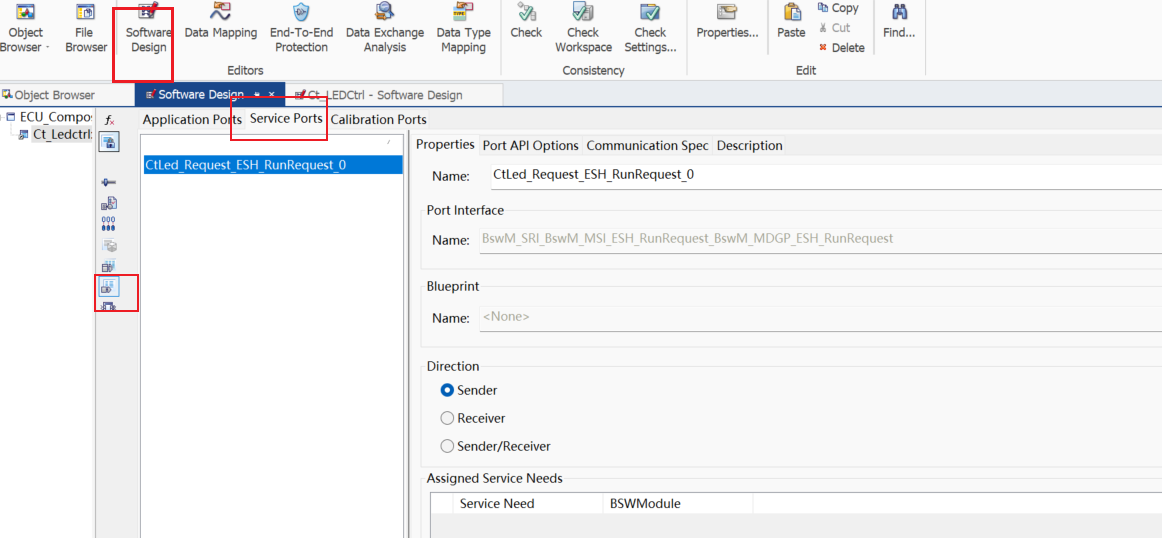Select CtLed_Request_ESH_RunRequest_0 port in list
The height and width of the screenshot is (538, 1162).
[x=273, y=165]
